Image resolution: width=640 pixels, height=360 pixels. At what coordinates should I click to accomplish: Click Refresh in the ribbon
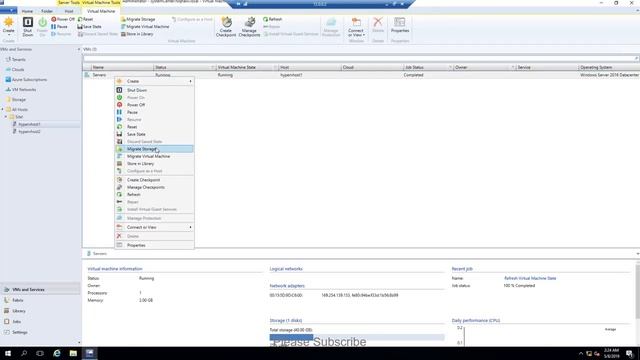(x=273, y=19)
